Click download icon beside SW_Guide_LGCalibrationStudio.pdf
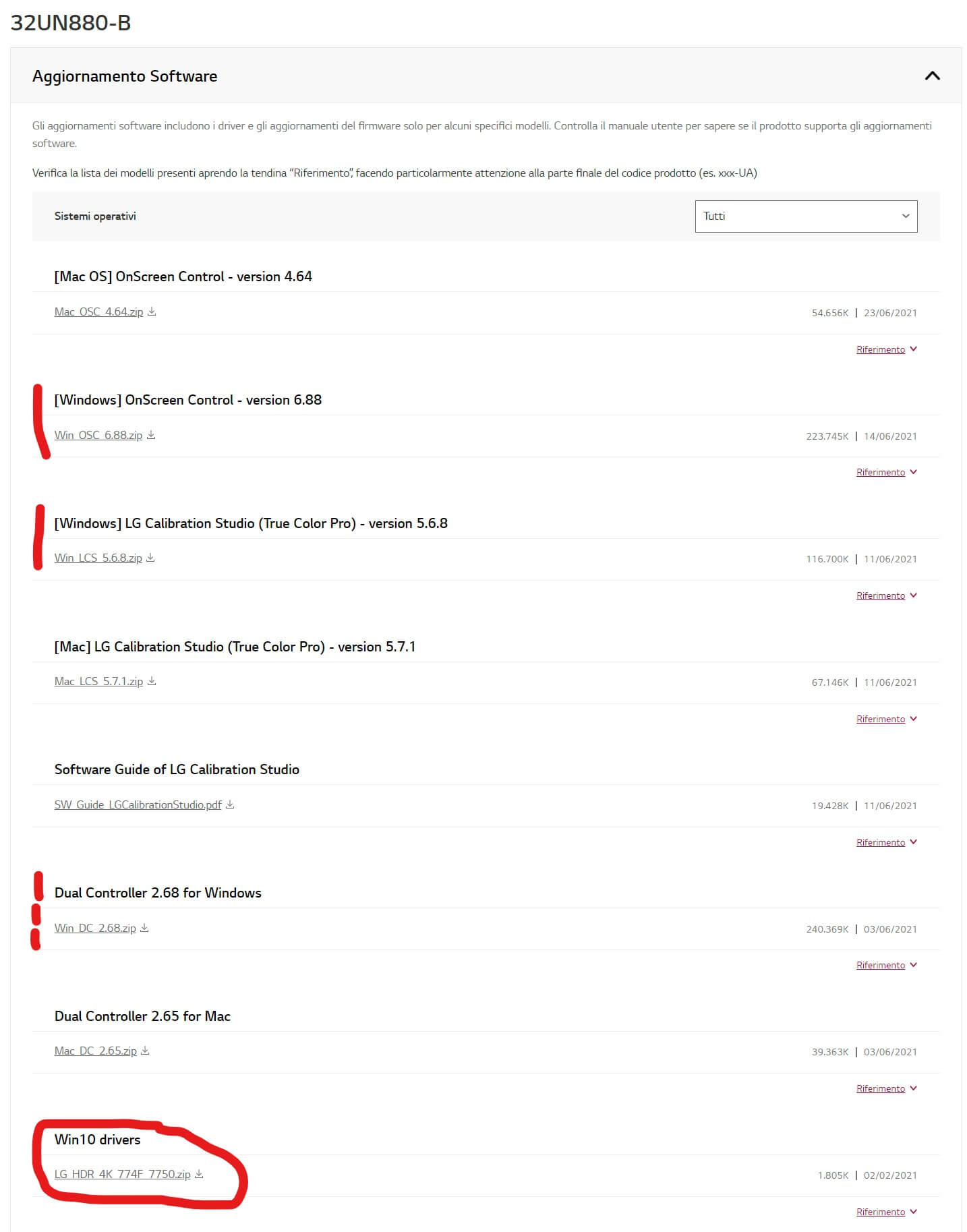The image size is (967, 1232). pos(230,804)
